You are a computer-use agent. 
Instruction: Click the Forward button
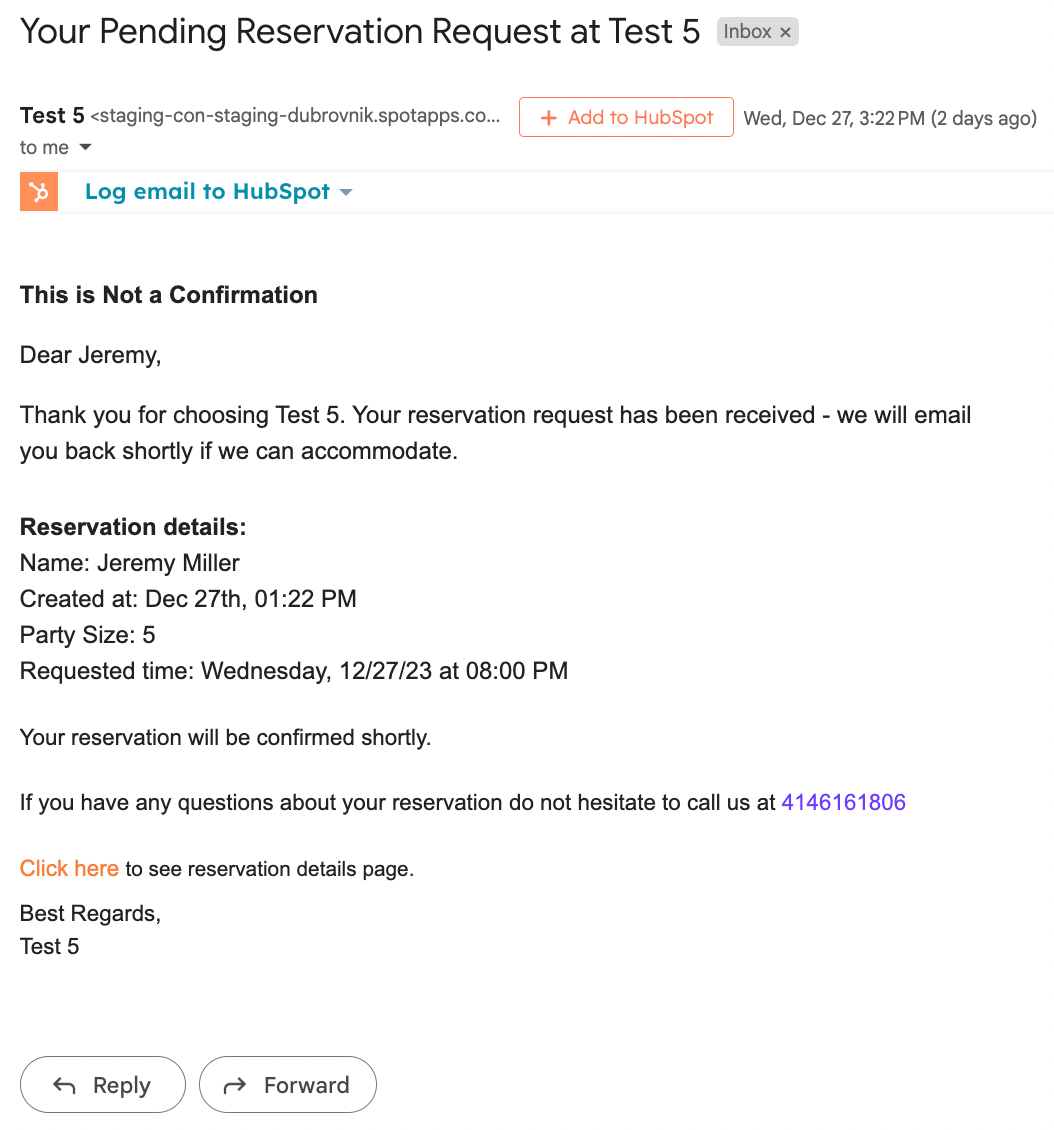tap(287, 1084)
